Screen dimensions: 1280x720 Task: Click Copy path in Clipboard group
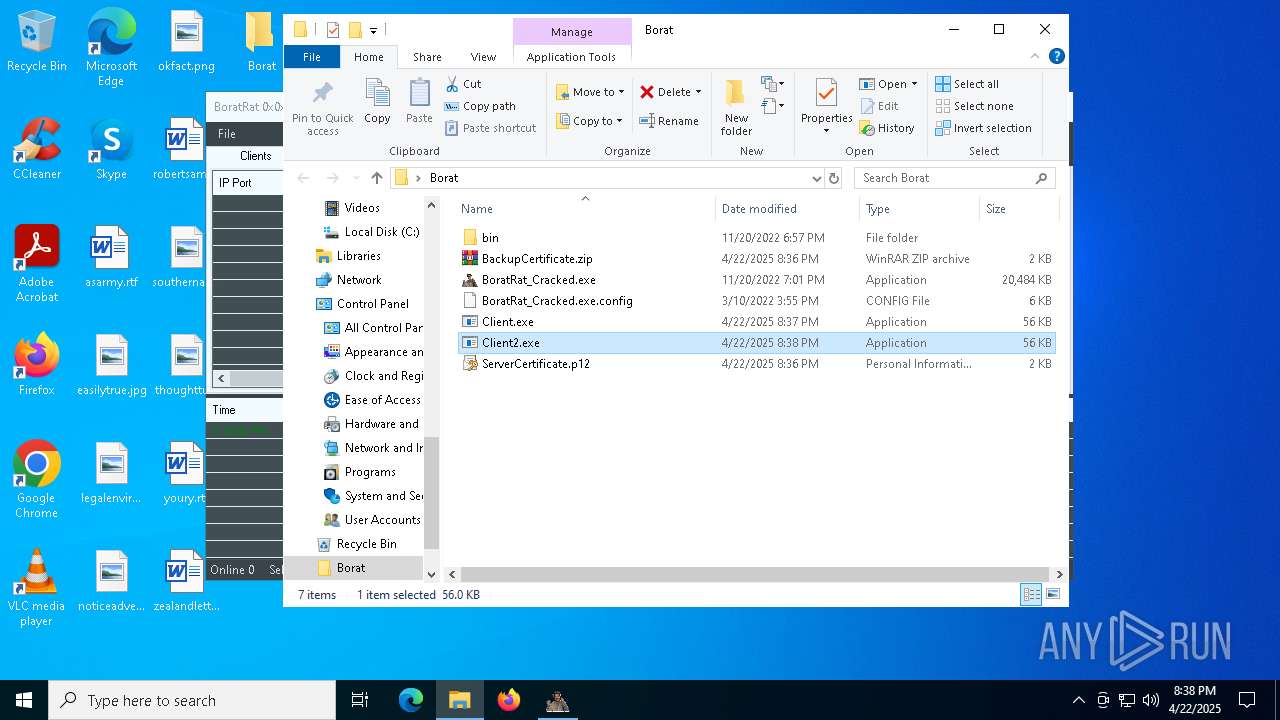pyautogui.click(x=480, y=106)
